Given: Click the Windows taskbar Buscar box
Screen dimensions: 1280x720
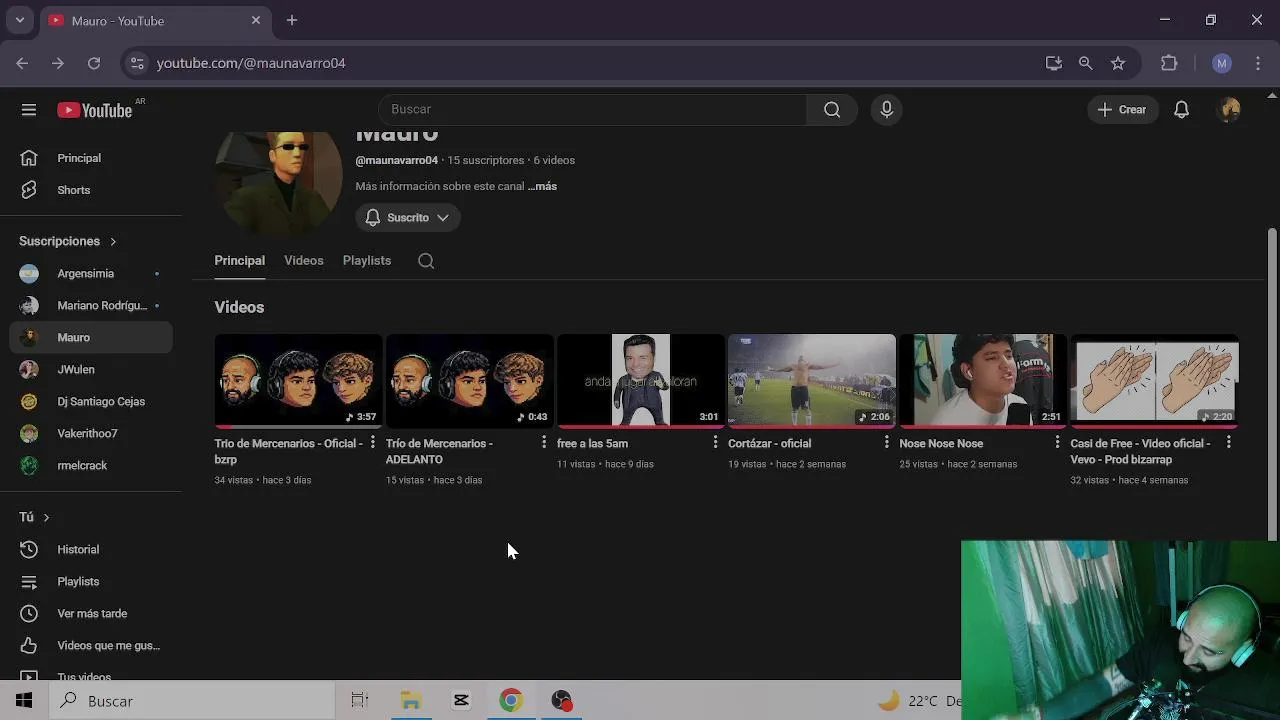Looking at the screenshot, I should click(x=192, y=701).
